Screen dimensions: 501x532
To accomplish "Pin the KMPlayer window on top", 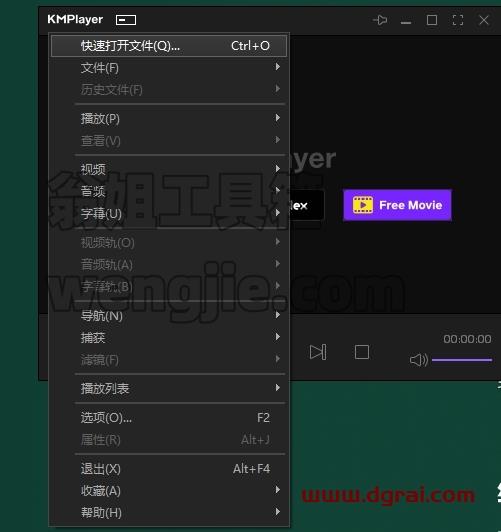I will pyautogui.click(x=380, y=20).
